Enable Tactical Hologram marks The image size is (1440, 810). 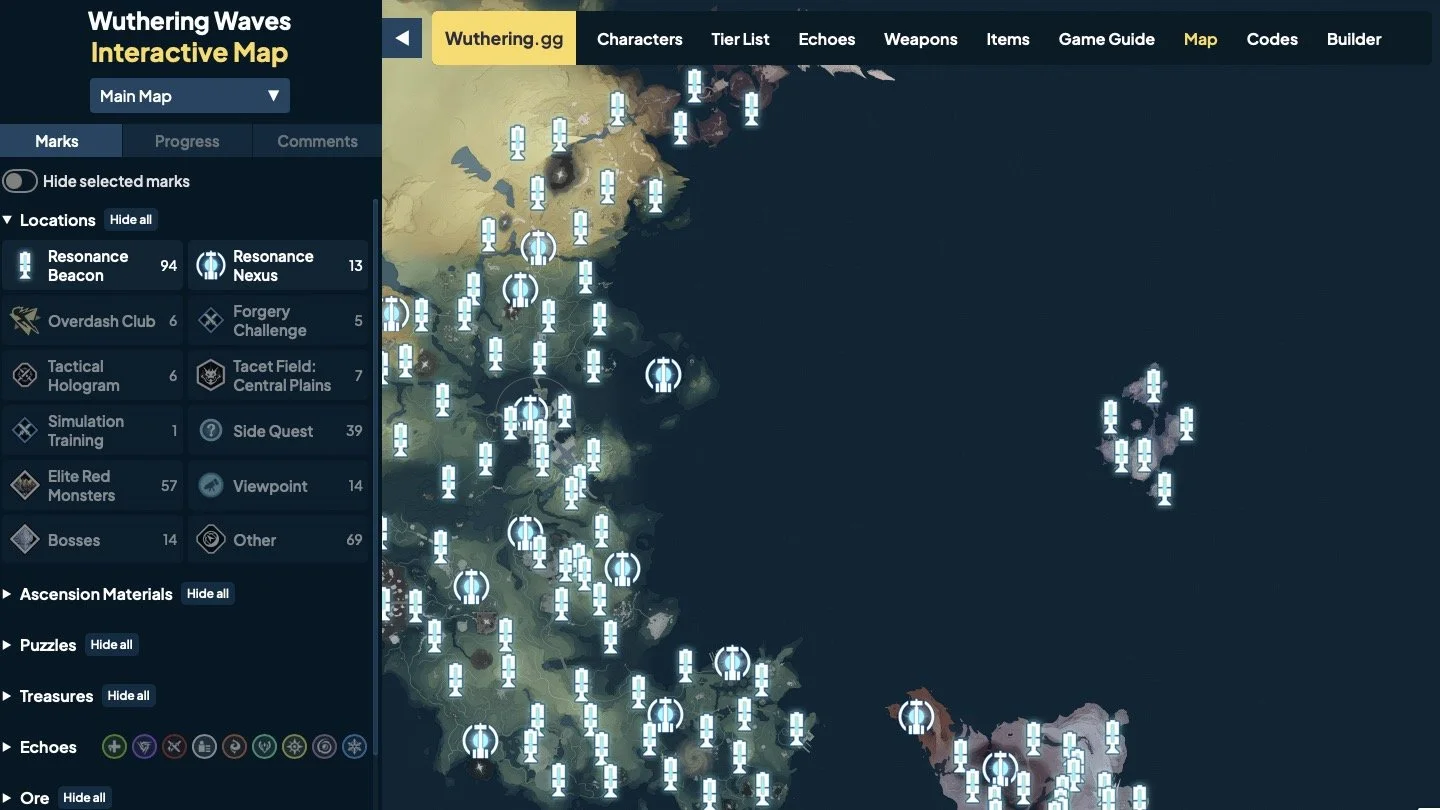point(93,376)
